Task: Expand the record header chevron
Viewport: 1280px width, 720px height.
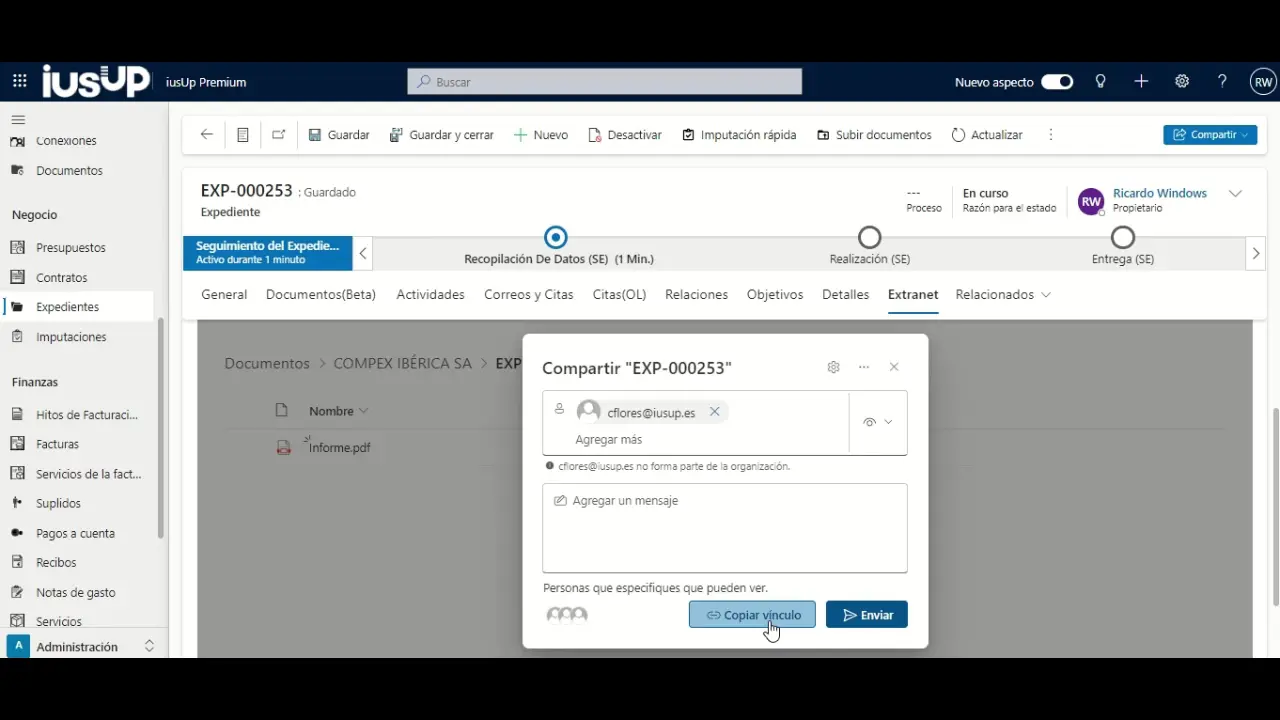Action: [1235, 194]
